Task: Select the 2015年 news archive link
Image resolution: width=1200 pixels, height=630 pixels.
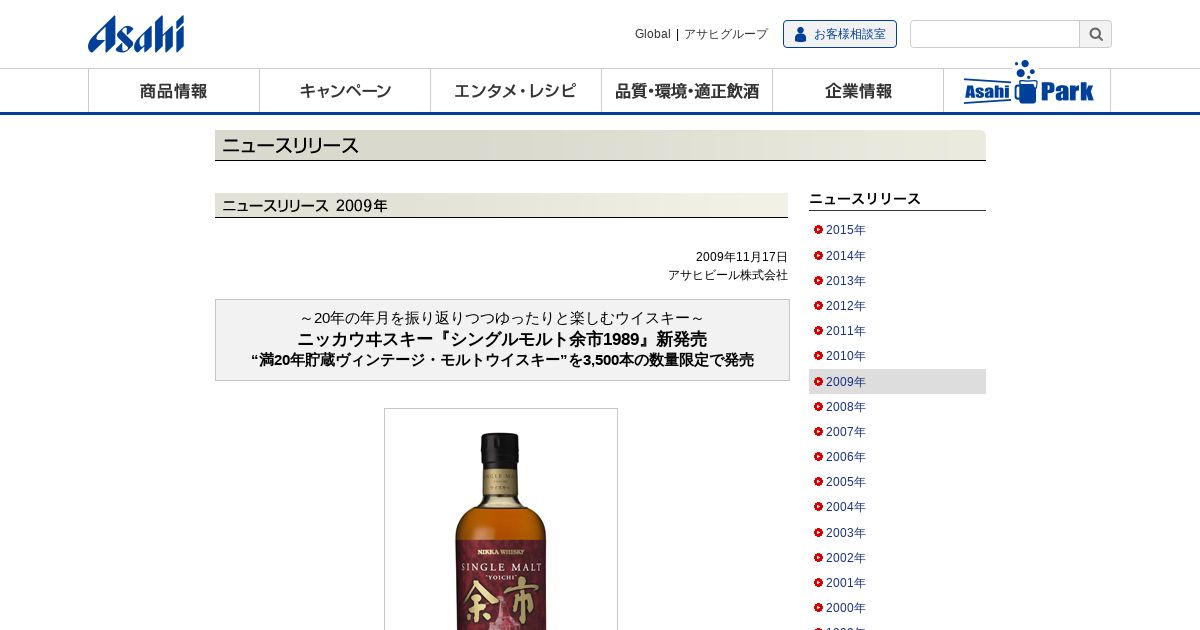Action: [x=846, y=230]
